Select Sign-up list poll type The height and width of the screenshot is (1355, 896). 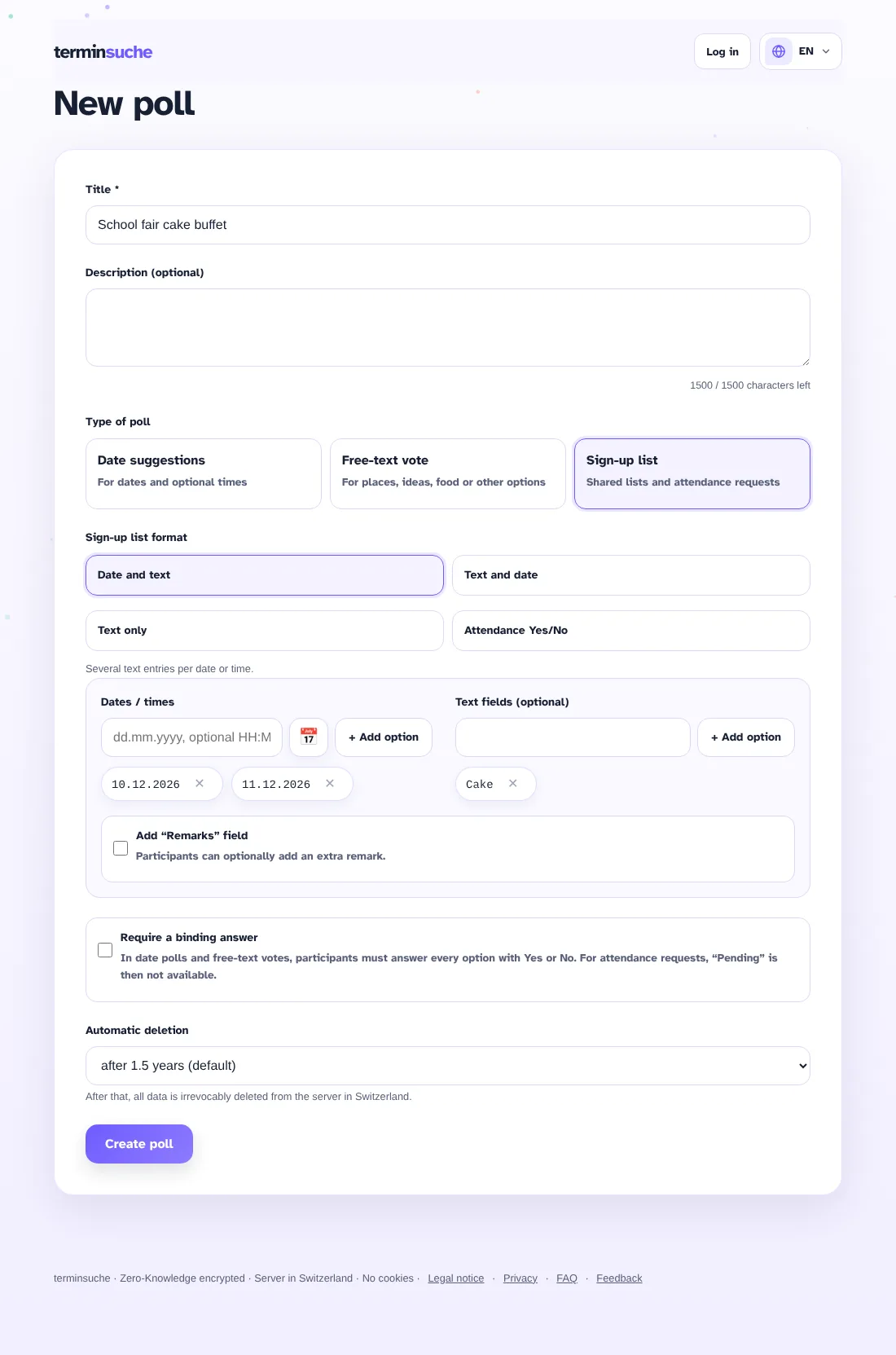692,473
